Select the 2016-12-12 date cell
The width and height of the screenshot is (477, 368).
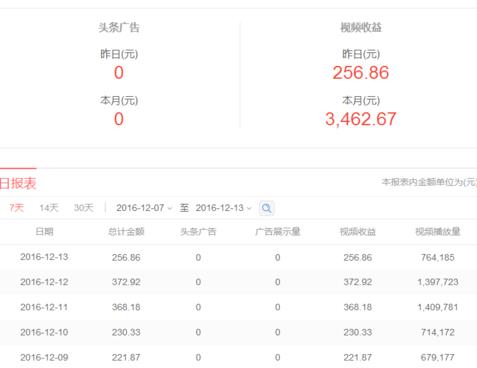coord(44,282)
